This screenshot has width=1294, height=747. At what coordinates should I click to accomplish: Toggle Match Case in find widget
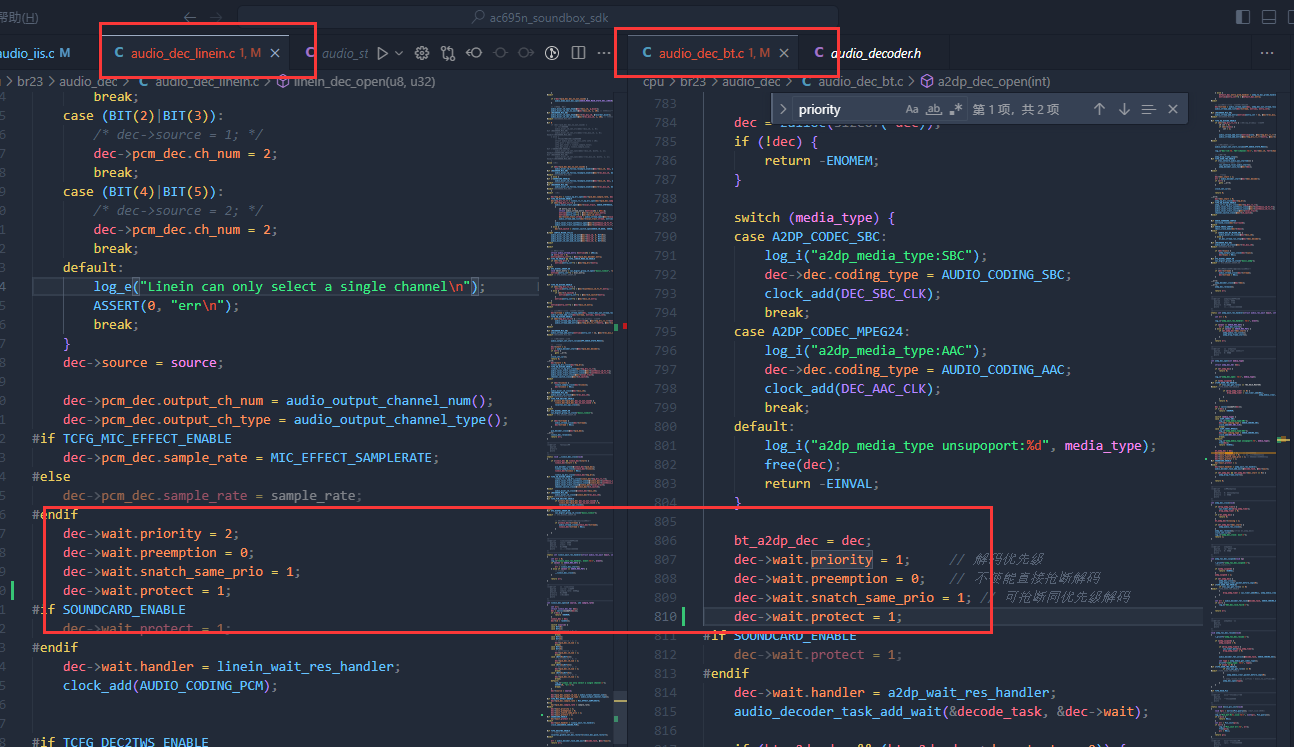(x=912, y=109)
